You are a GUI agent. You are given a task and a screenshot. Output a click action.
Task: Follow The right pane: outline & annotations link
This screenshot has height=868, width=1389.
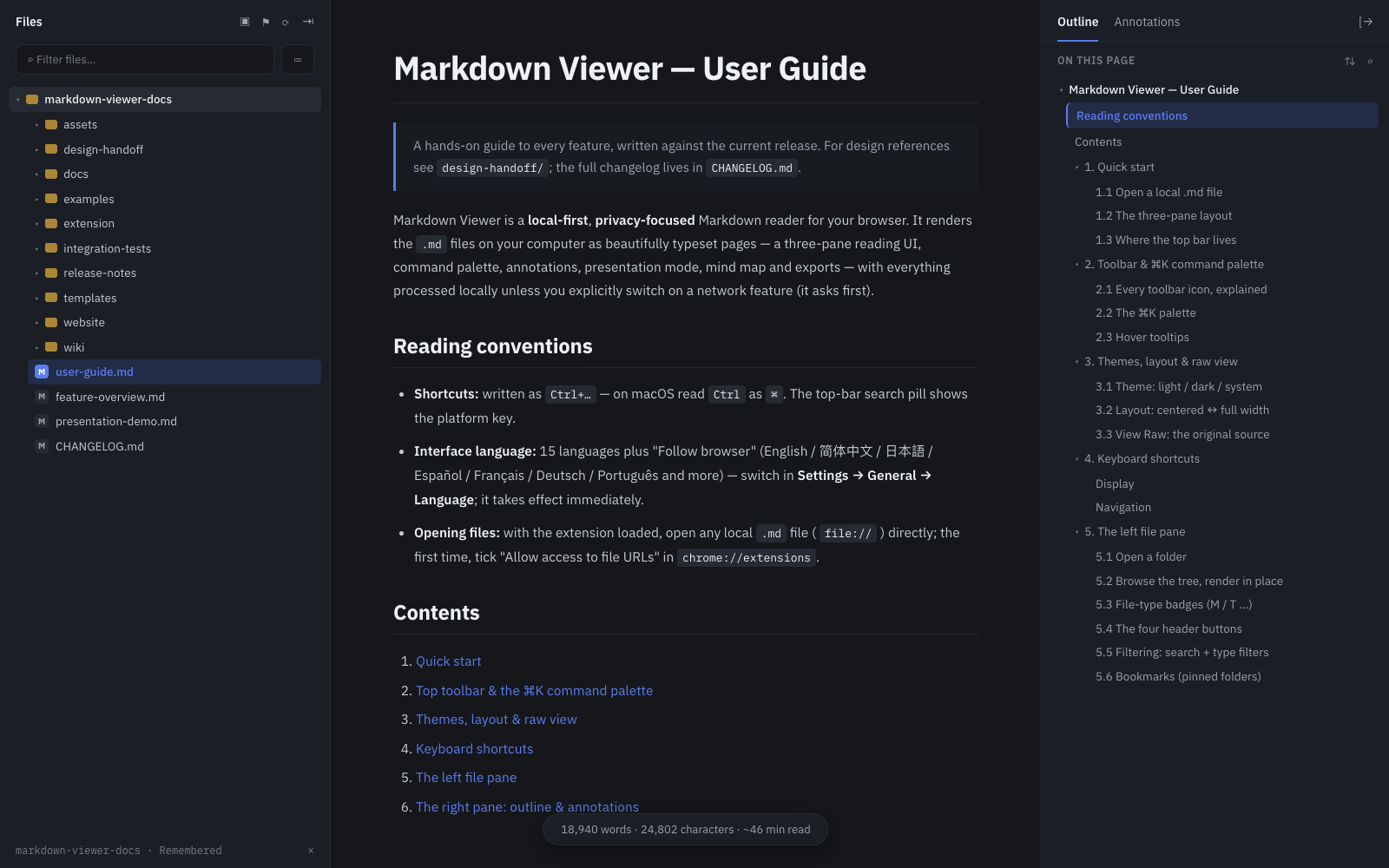point(527,807)
